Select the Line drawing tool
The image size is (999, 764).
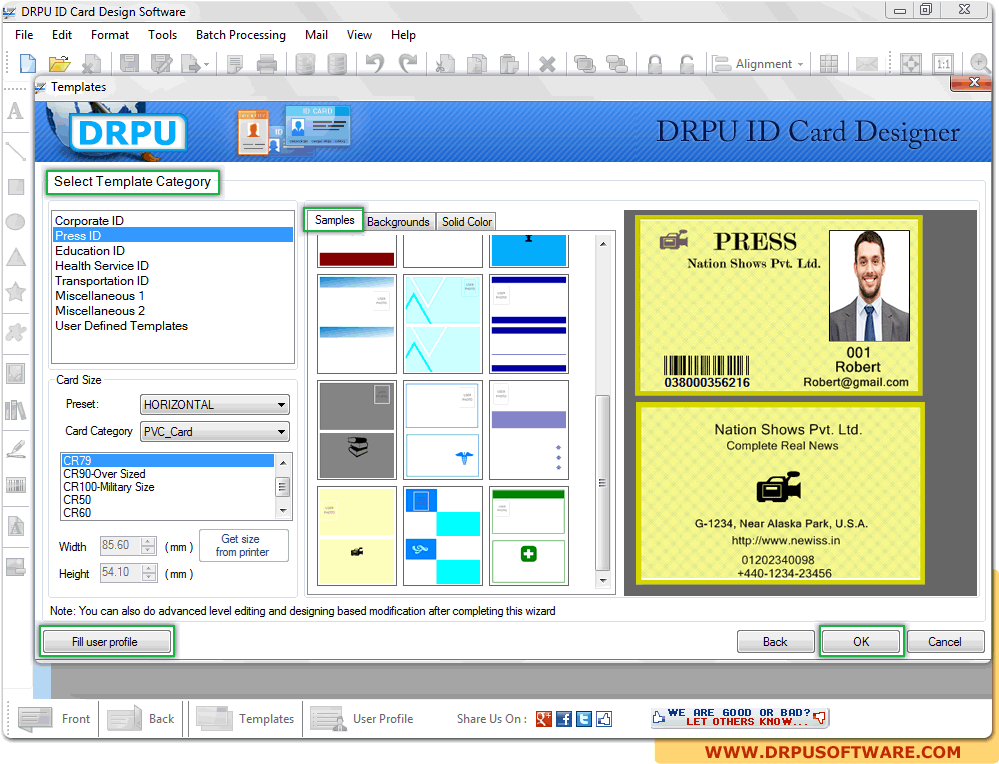[15, 151]
